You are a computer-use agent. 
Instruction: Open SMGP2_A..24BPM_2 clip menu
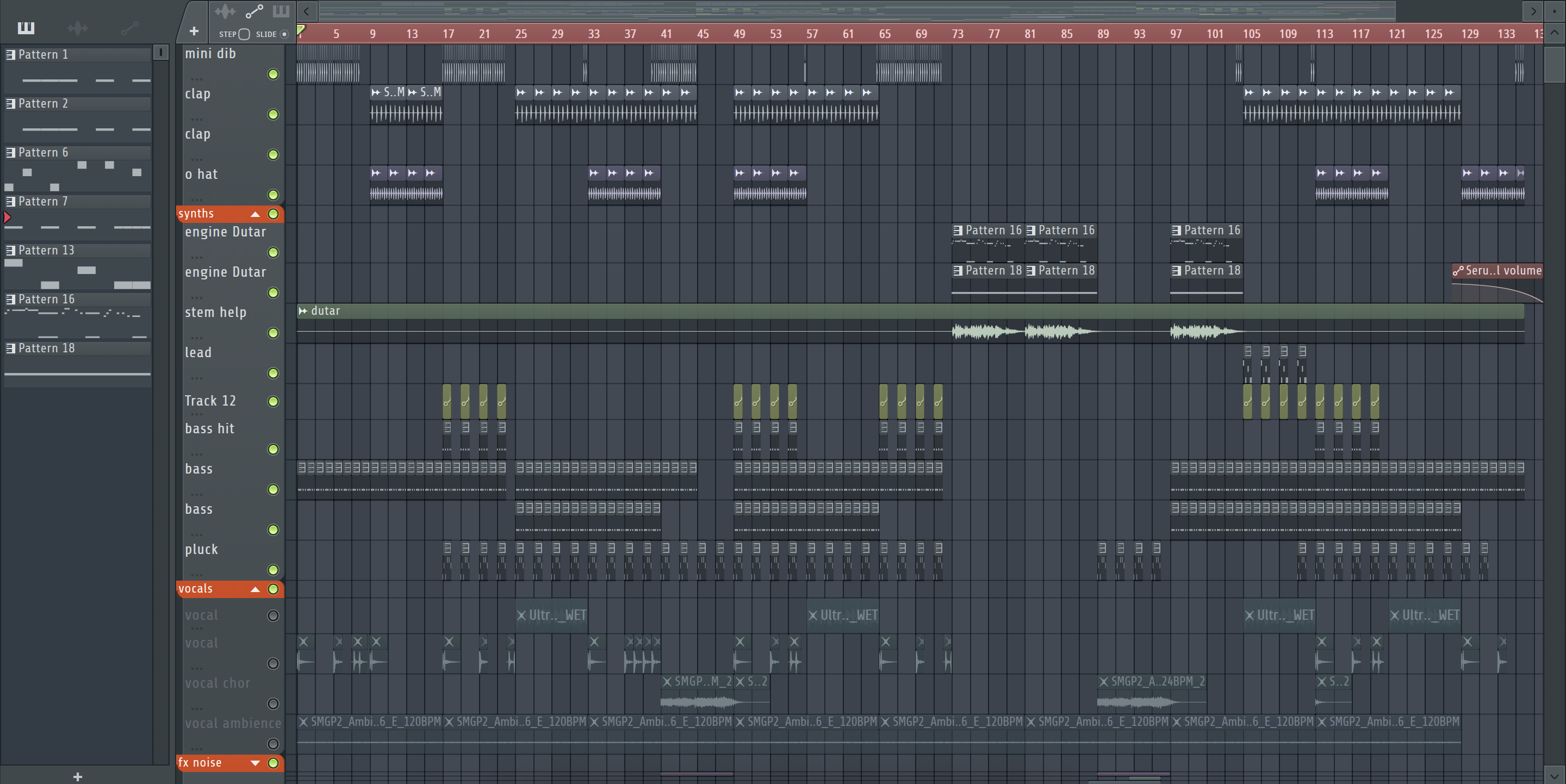(x=1104, y=682)
